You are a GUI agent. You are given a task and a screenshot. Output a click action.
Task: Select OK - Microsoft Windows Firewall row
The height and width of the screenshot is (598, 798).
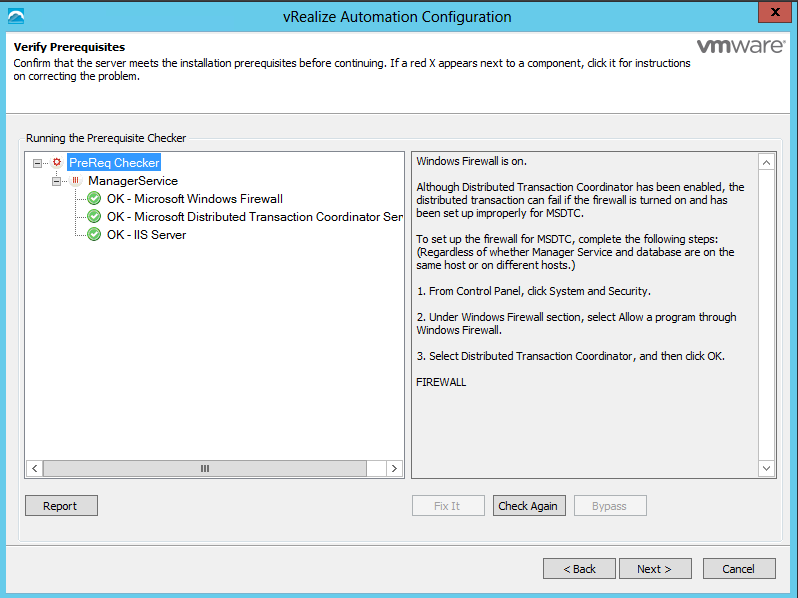click(x=195, y=198)
